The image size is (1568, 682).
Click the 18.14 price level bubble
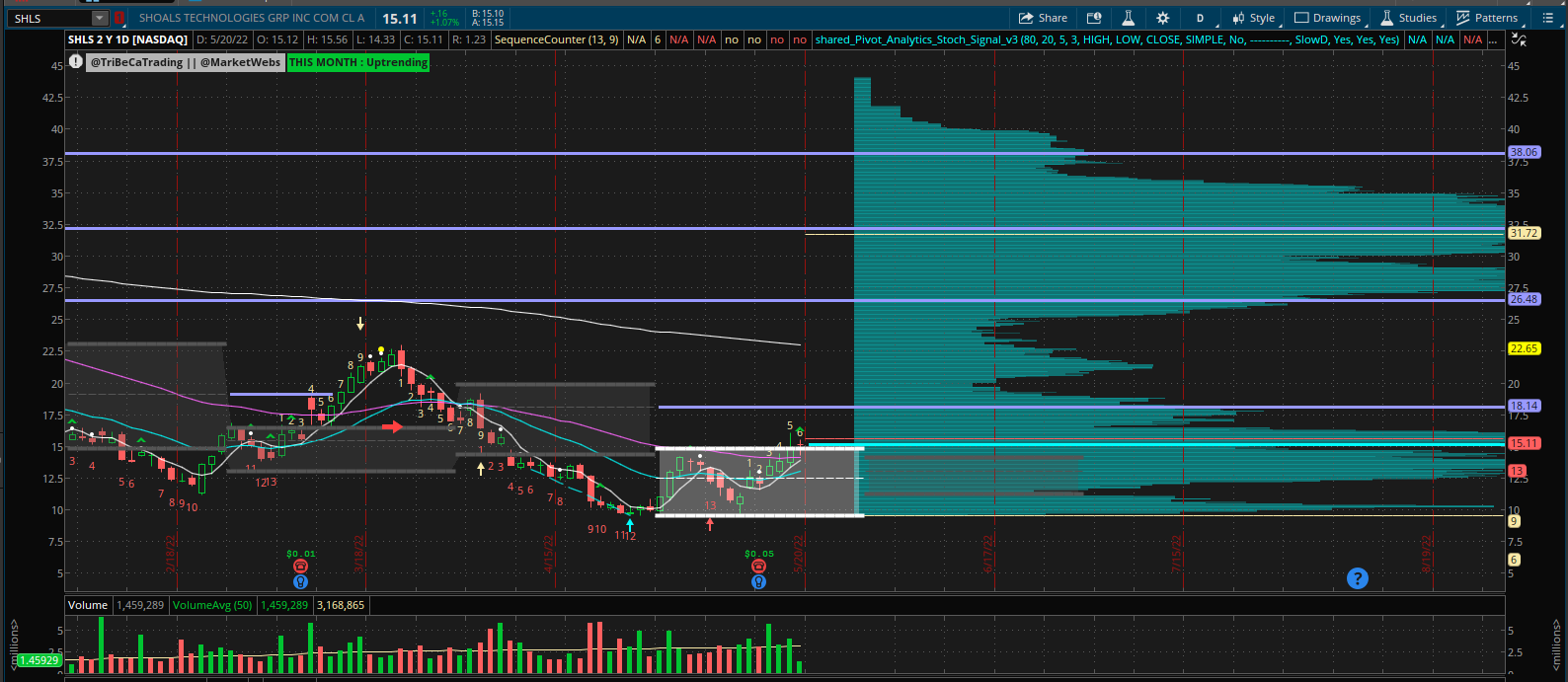(x=1524, y=406)
